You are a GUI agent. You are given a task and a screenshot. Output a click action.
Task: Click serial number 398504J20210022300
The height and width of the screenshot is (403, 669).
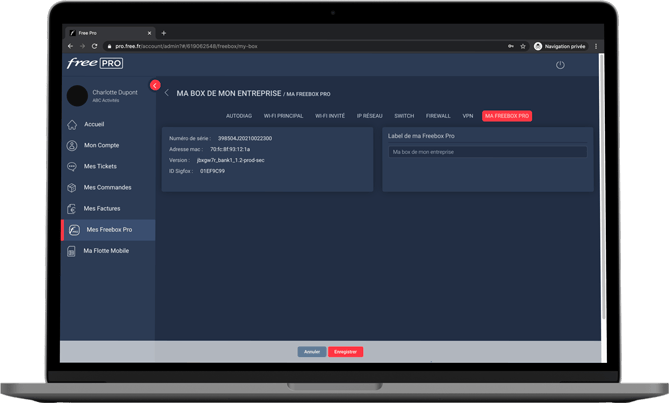point(245,138)
